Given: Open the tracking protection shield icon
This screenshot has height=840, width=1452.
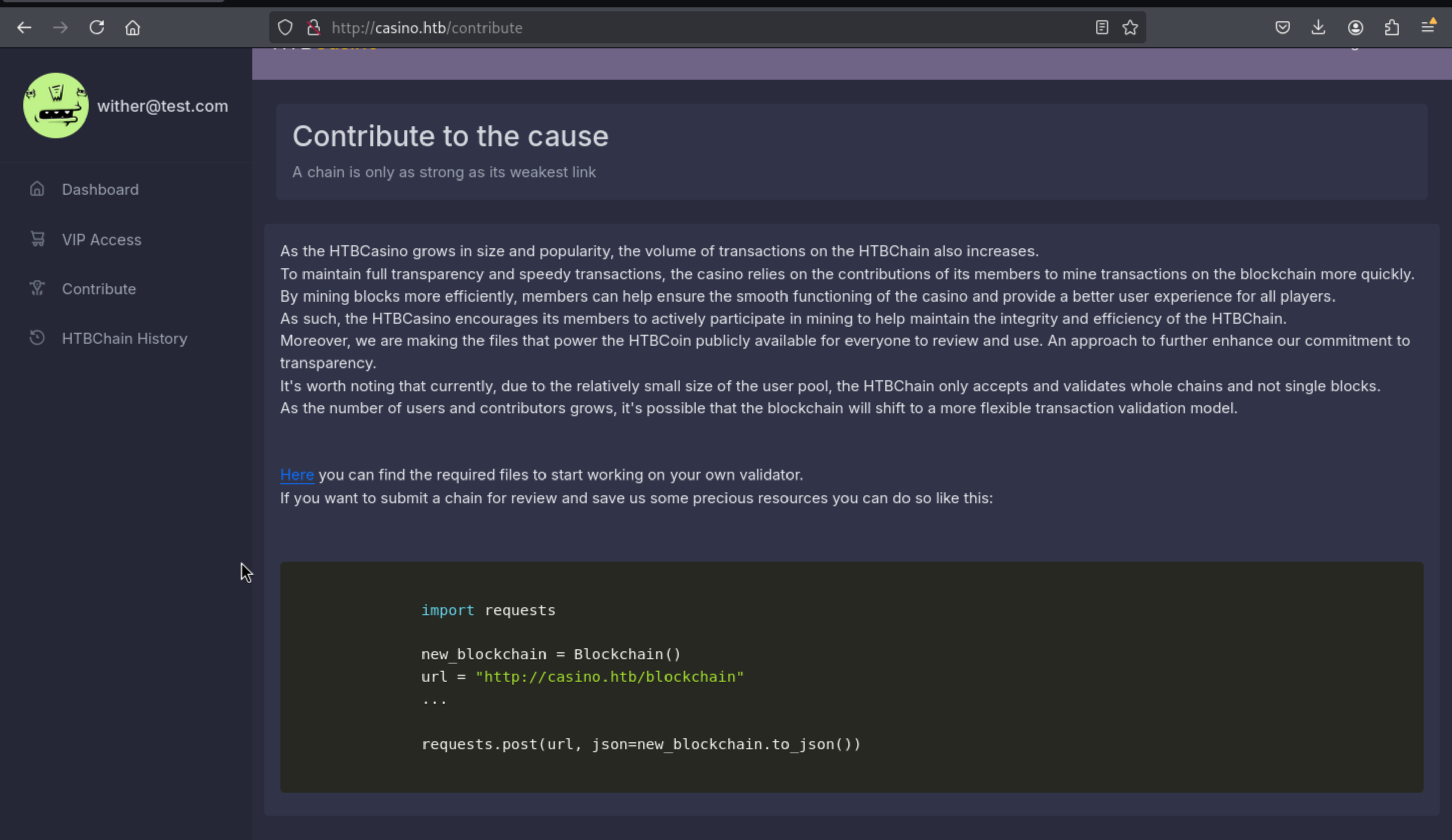Looking at the screenshot, I should click(285, 27).
